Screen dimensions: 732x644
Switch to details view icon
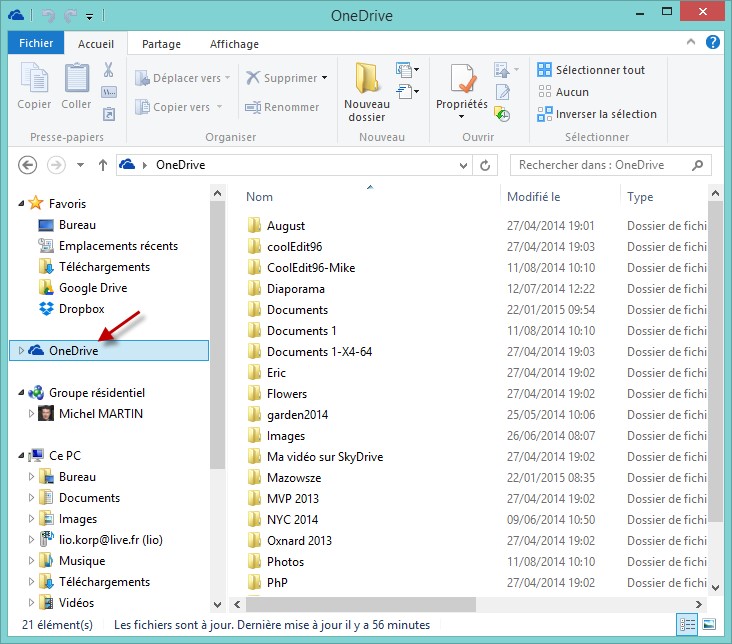point(688,624)
